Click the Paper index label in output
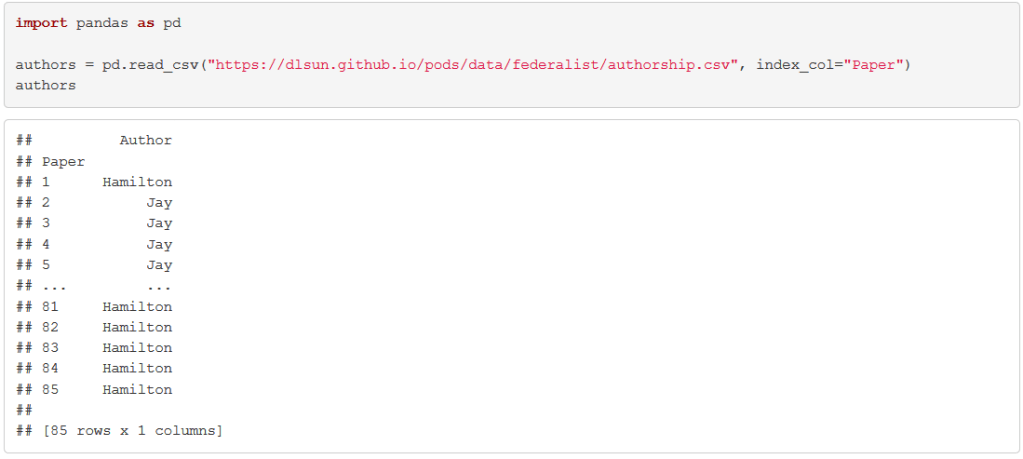 coord(63,162)
